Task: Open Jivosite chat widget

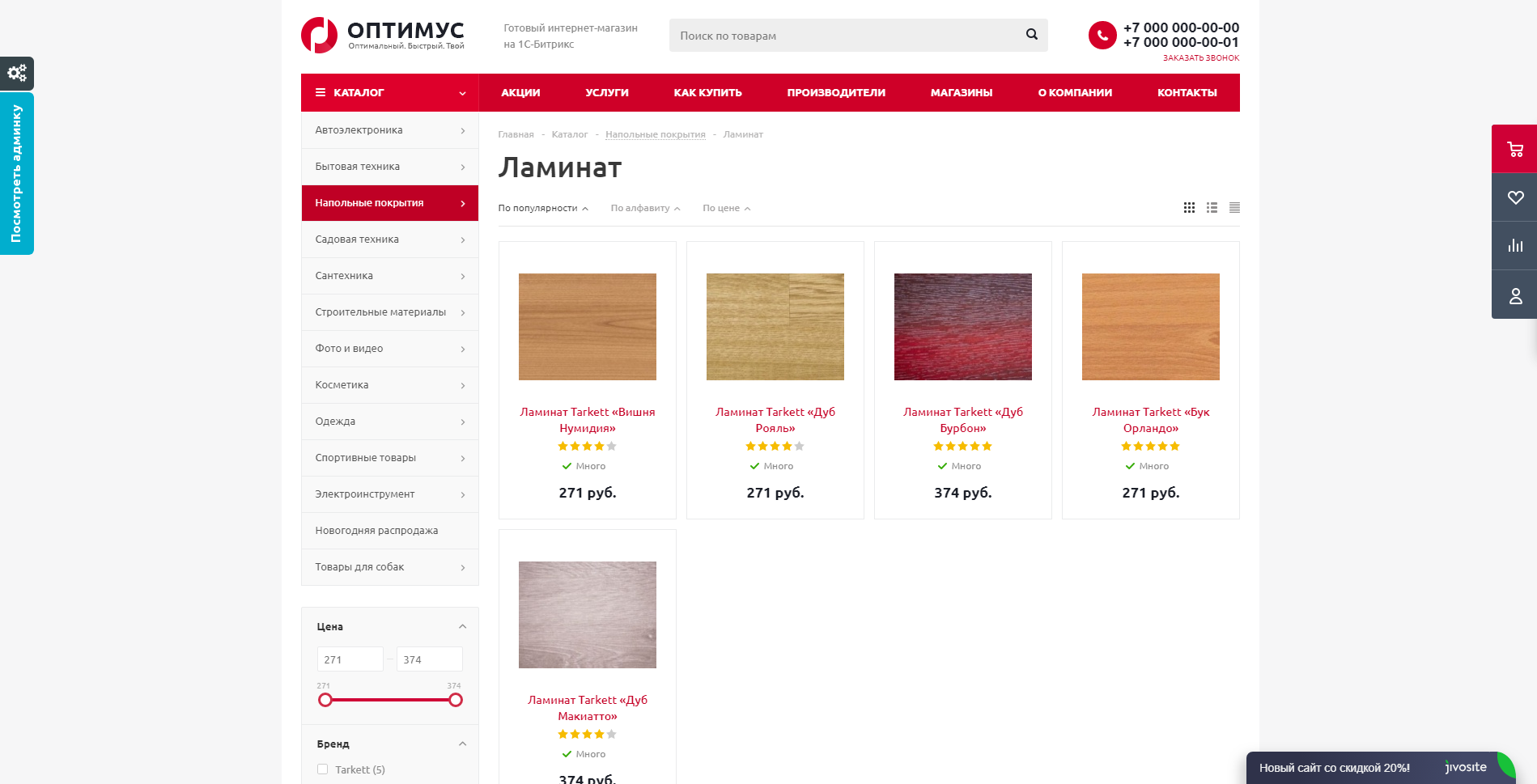Action: [x=1380, y=768]
